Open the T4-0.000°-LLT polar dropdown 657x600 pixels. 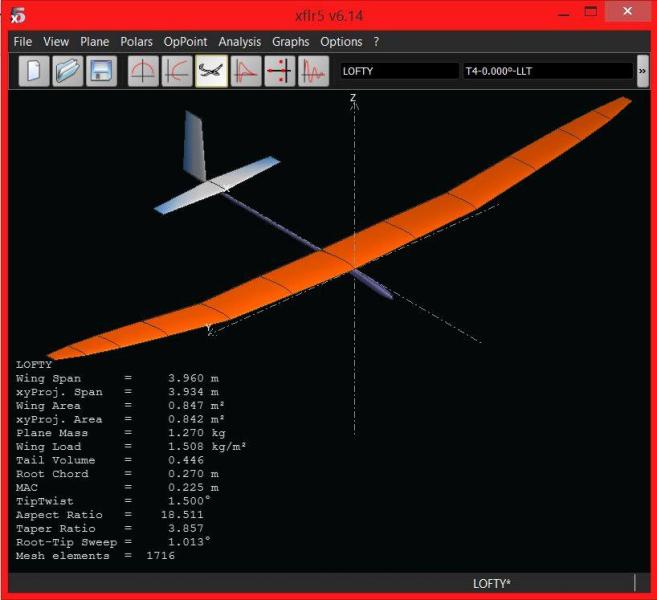click(547, 71)
